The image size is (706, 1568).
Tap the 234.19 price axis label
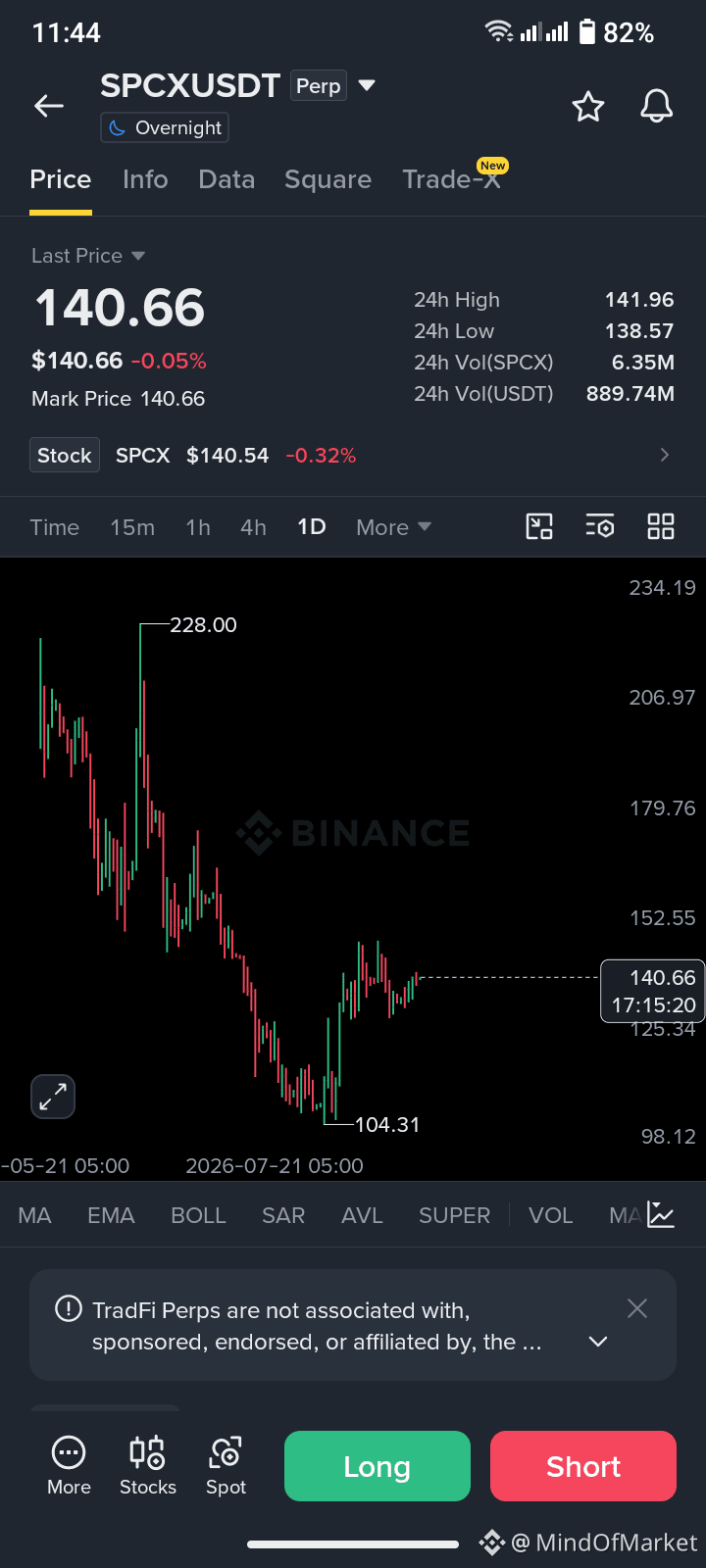coord(662,588)
